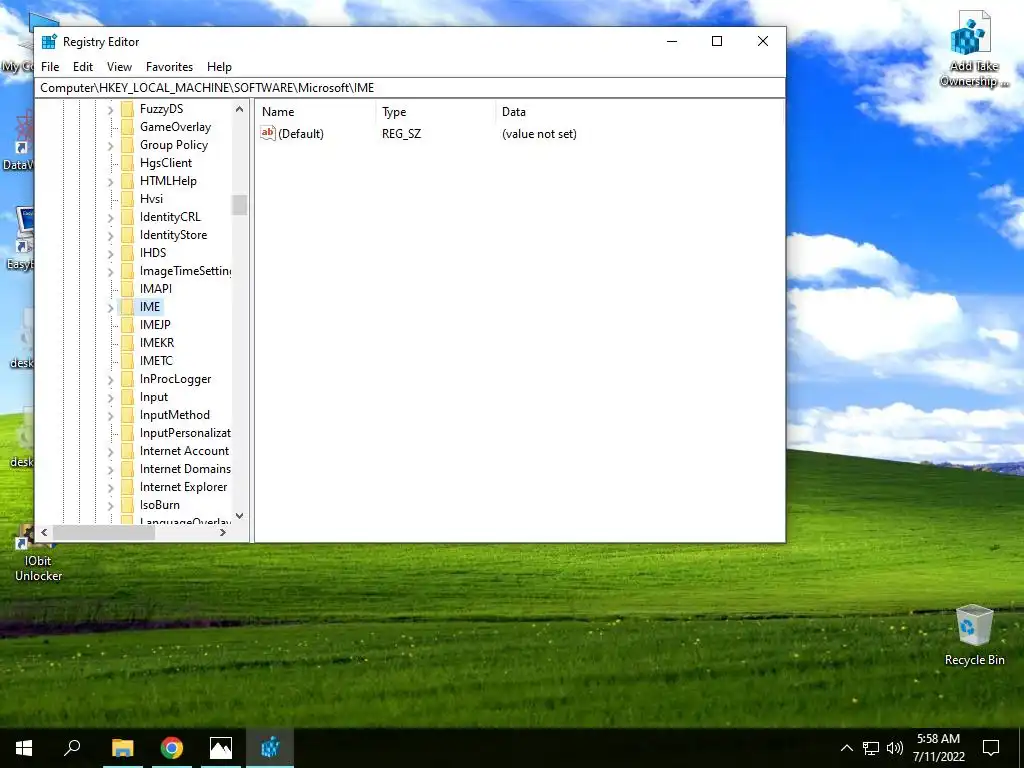Select the IsoBurn folder icon
1024x768 pixels.
pos(127,505)
